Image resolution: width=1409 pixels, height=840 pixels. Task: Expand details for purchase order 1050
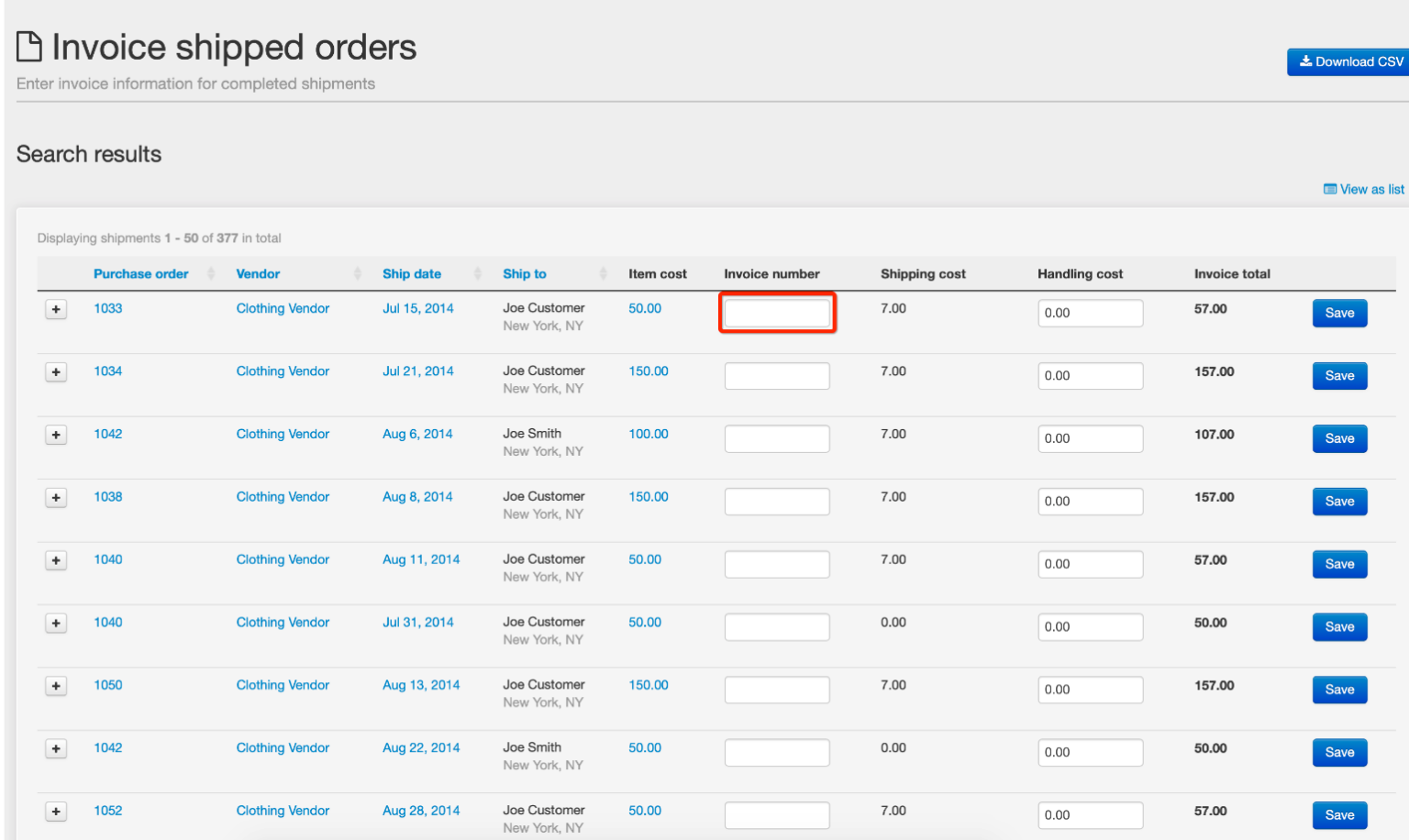pyautogui.click(x=56, y=685)
